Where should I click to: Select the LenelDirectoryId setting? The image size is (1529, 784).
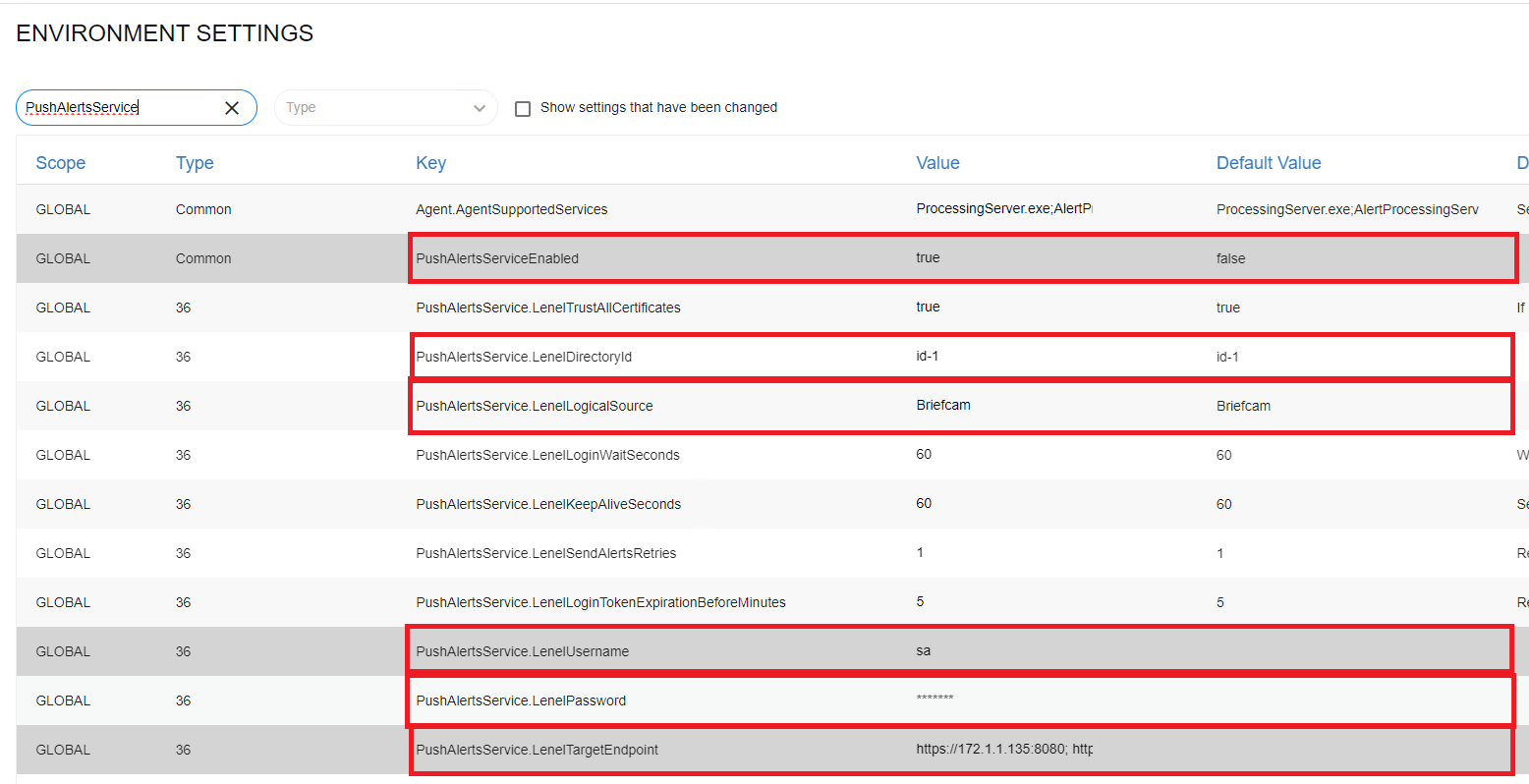524,357
